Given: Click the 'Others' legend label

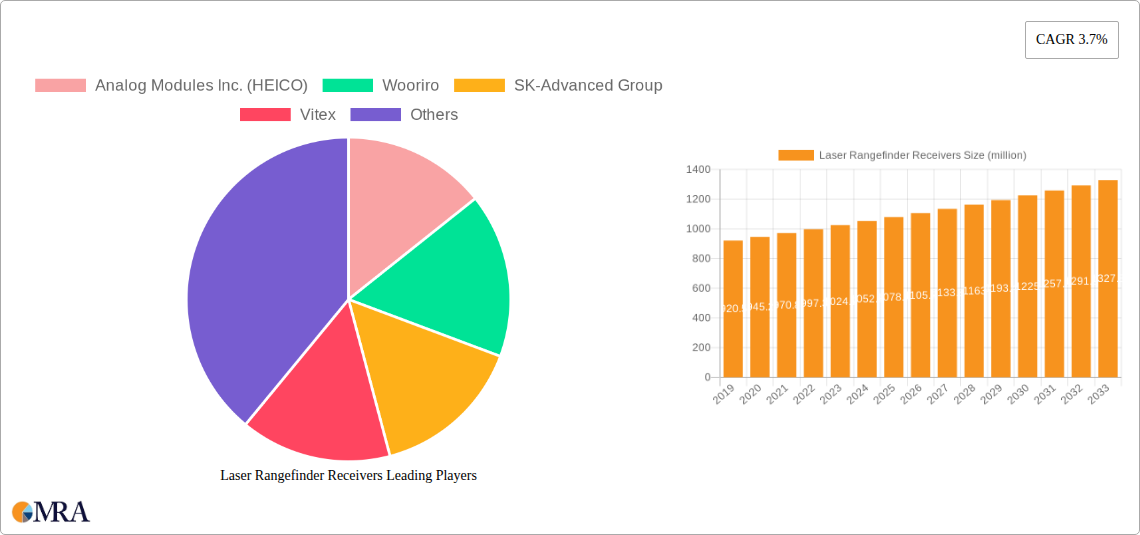Looking at the screenshot, I should click(x=434, y=115).
